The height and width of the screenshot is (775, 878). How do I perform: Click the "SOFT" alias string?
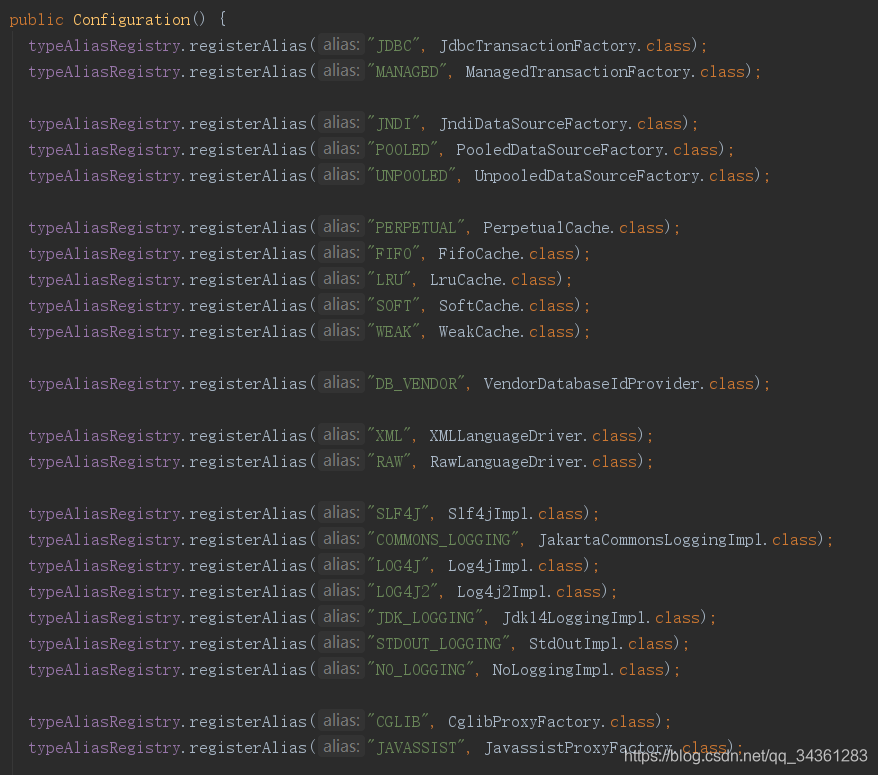pos(394,306)
